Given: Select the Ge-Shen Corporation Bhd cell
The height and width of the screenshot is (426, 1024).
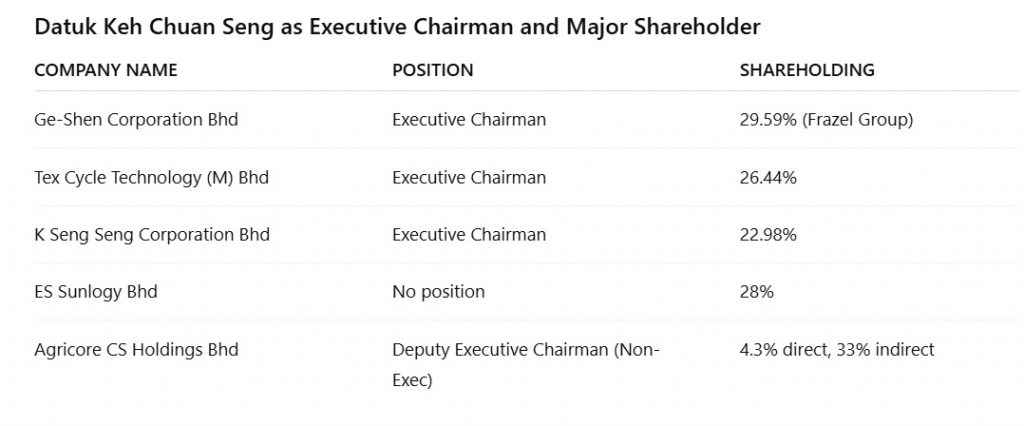Looking at the screenshot, I should click(x=136, y=120).
